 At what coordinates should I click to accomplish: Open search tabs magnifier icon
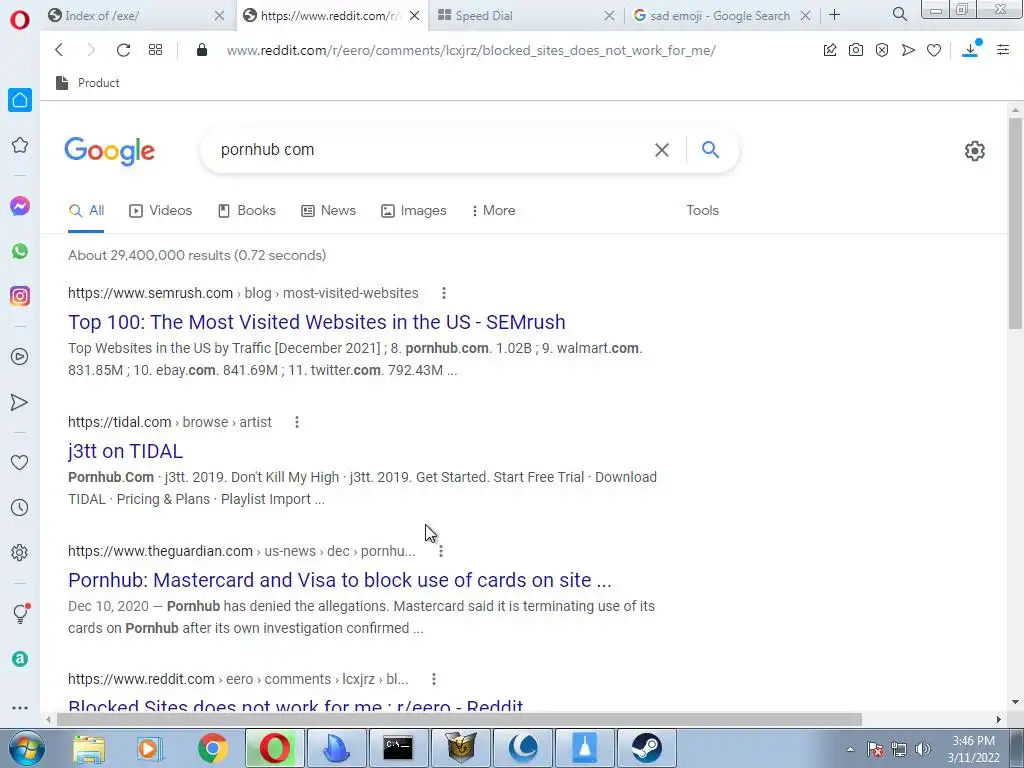tap(899, 14)
